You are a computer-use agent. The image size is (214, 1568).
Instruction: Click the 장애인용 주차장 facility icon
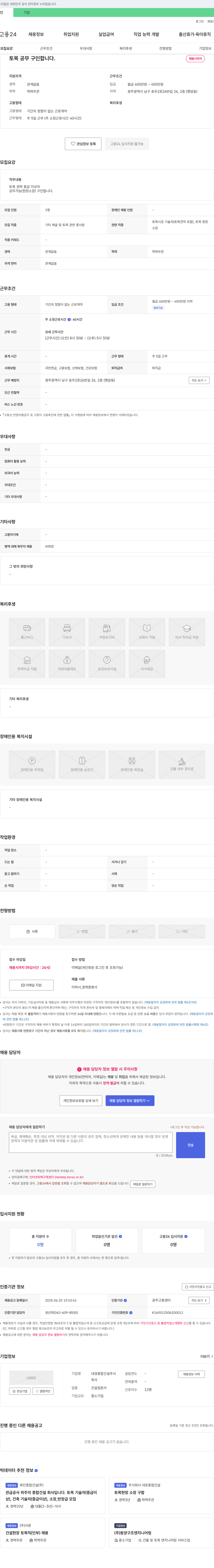[x=32, y=765]
